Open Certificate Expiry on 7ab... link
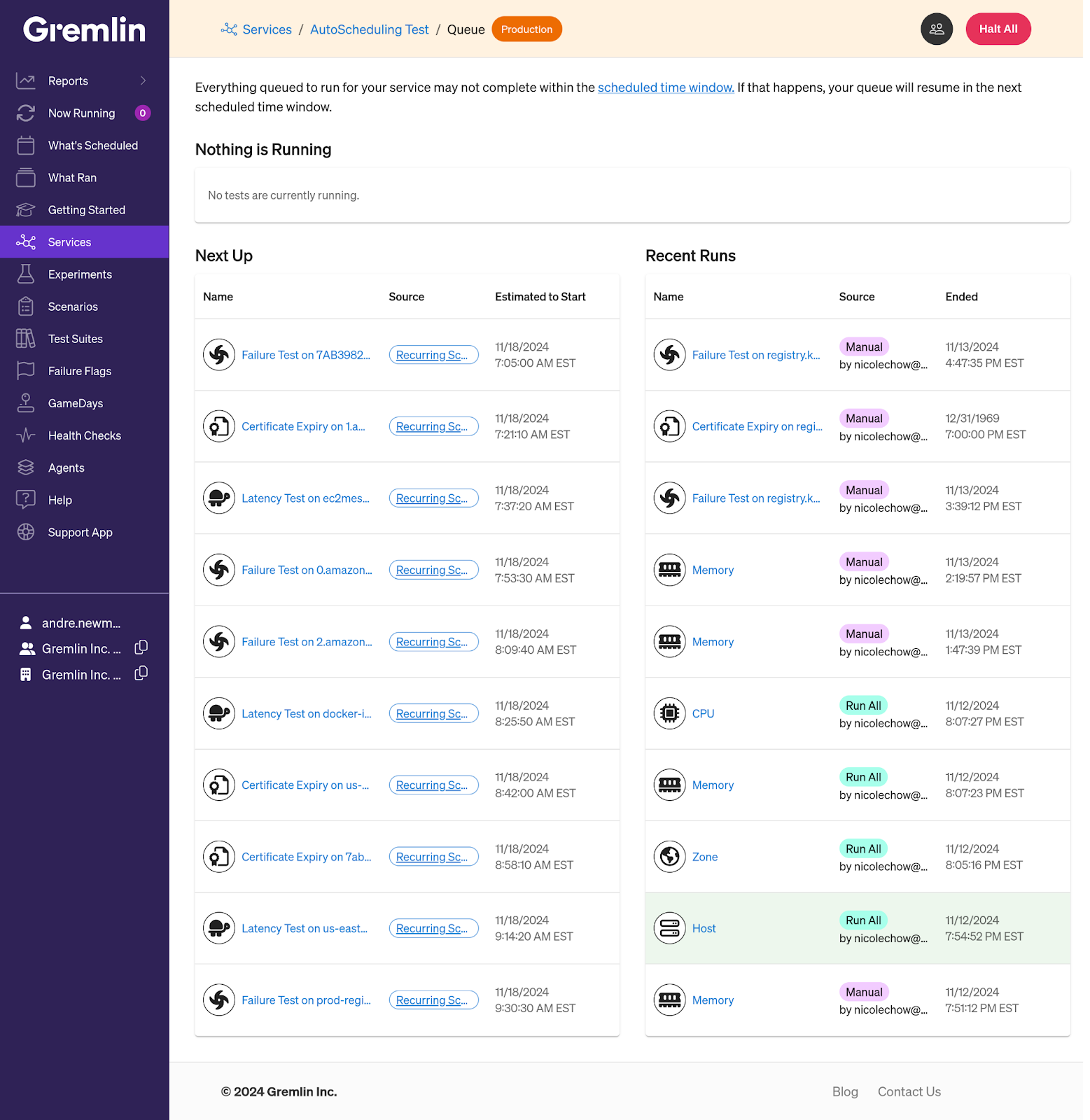The image size is (1090, 1120). tap(307, 857)
